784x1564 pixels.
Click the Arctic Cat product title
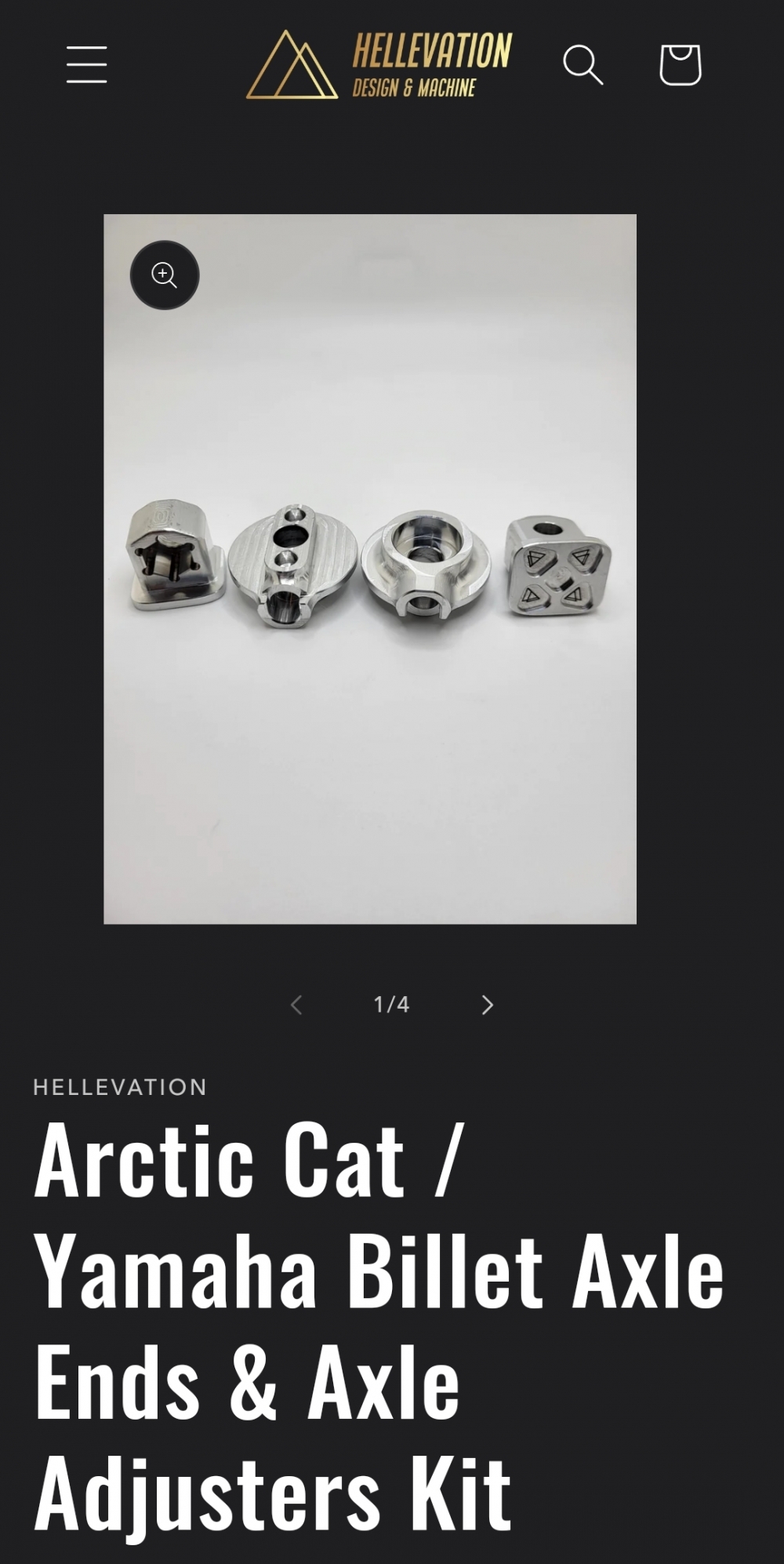pos(379,1326)
